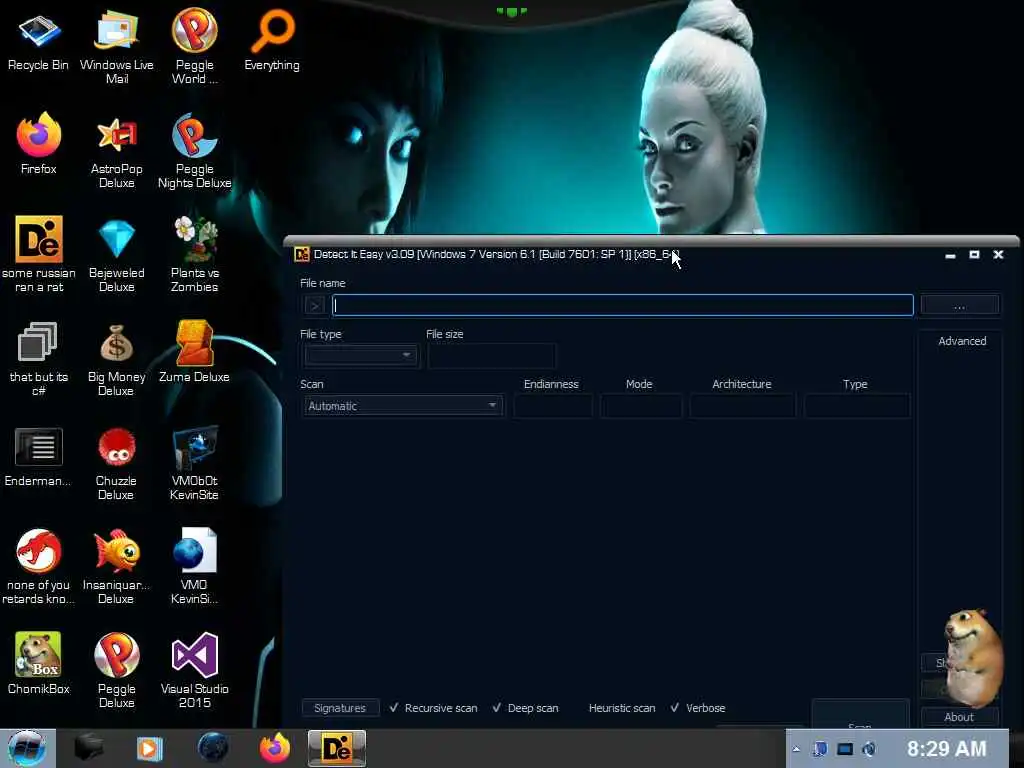Select 'some russian ran a rat' icon

[39, 255]
